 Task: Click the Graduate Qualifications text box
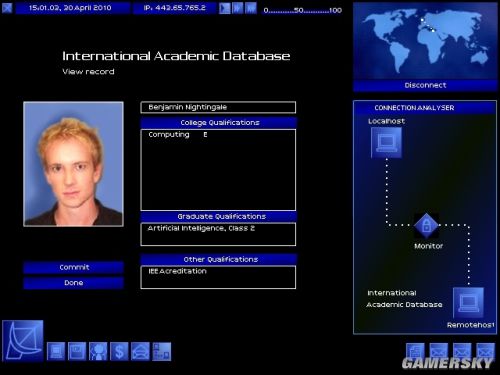tap(218, 234)
